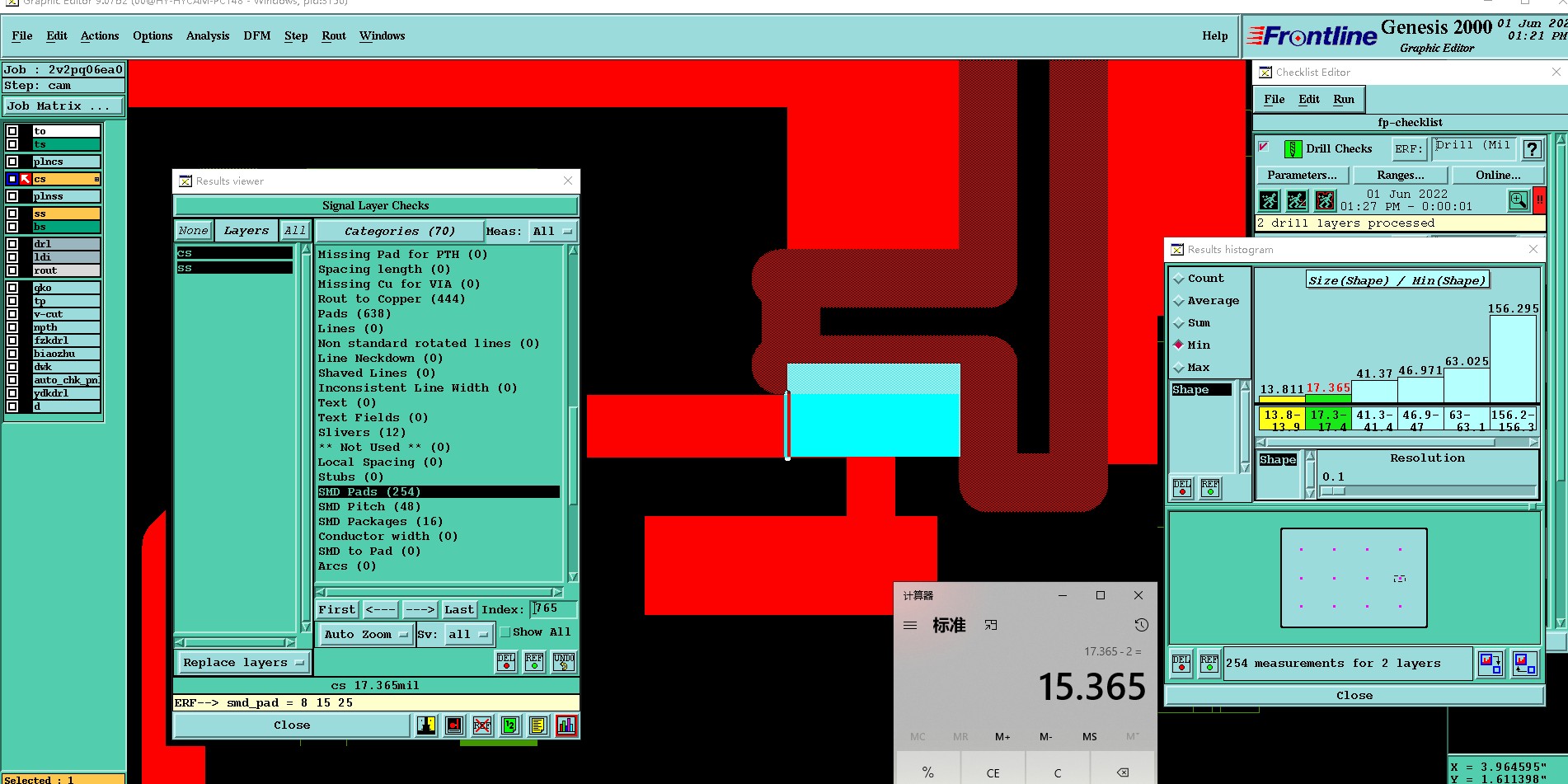1568x784 pixels.
Task: Open calculator hamburger navigation menu
Action: pyautogui.click(x=910, y=625)
